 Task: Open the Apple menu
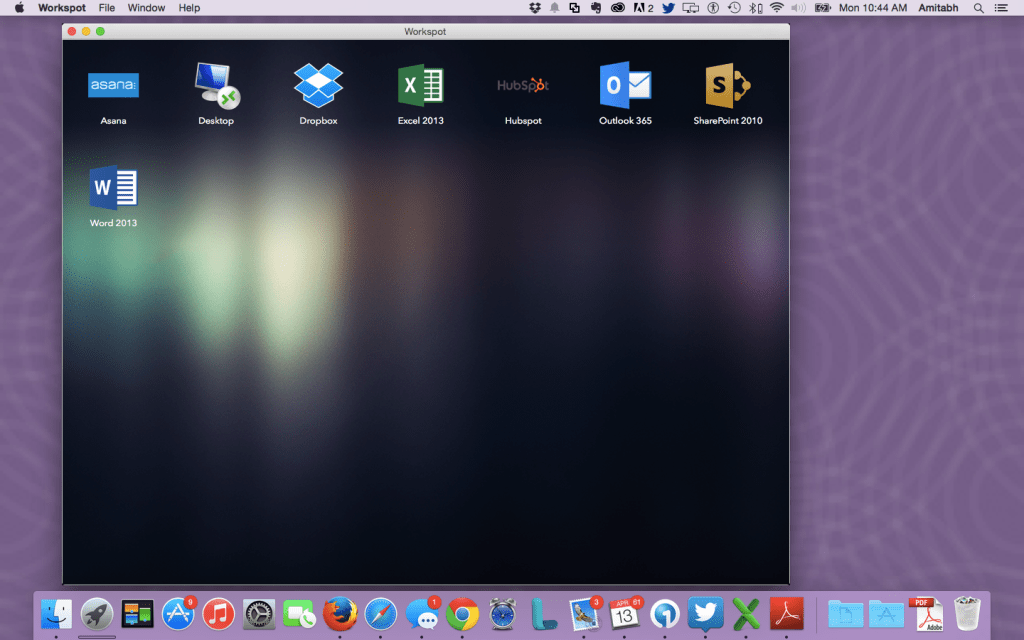point(19,8)
